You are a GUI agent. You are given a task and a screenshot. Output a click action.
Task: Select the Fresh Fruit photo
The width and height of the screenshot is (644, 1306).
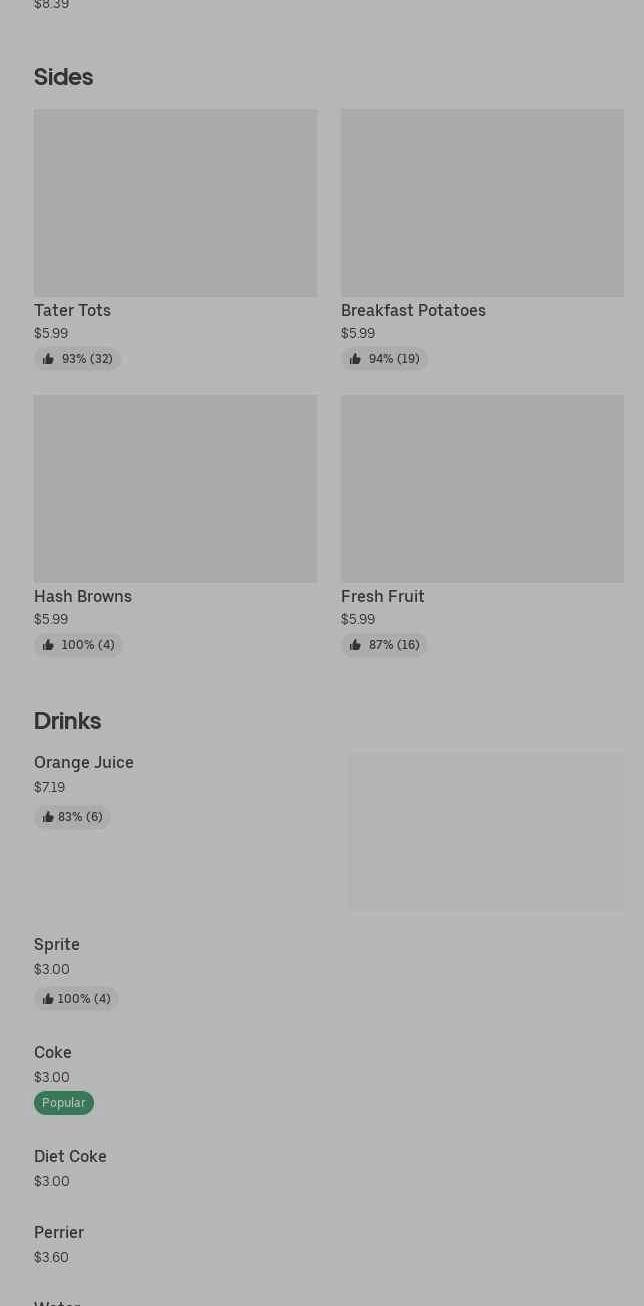pos(482,489)
